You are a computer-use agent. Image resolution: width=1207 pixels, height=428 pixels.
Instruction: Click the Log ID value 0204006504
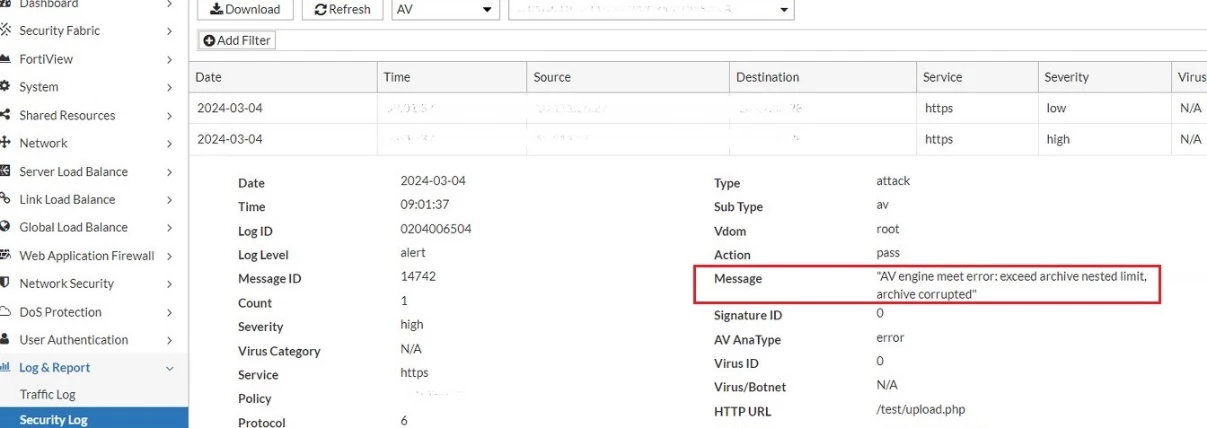click(x=435, y=229)
